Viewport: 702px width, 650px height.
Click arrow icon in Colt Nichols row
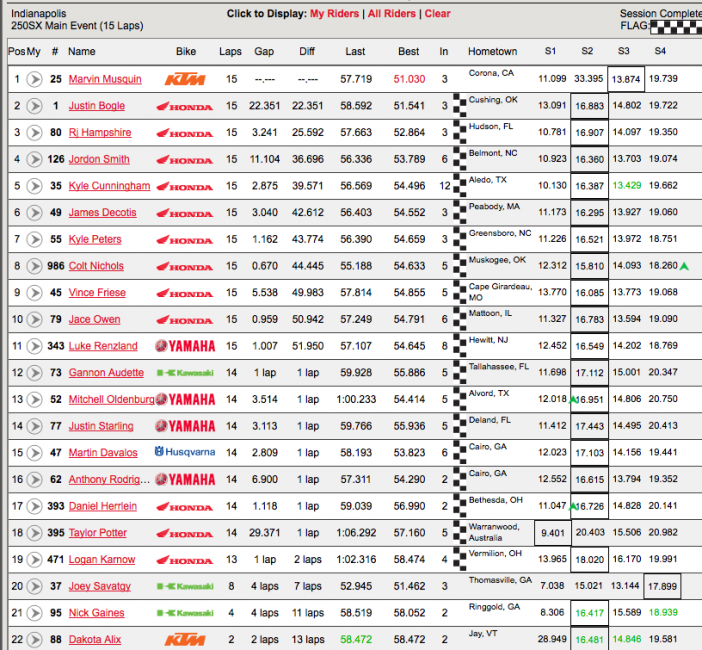(x=34, y=266)
